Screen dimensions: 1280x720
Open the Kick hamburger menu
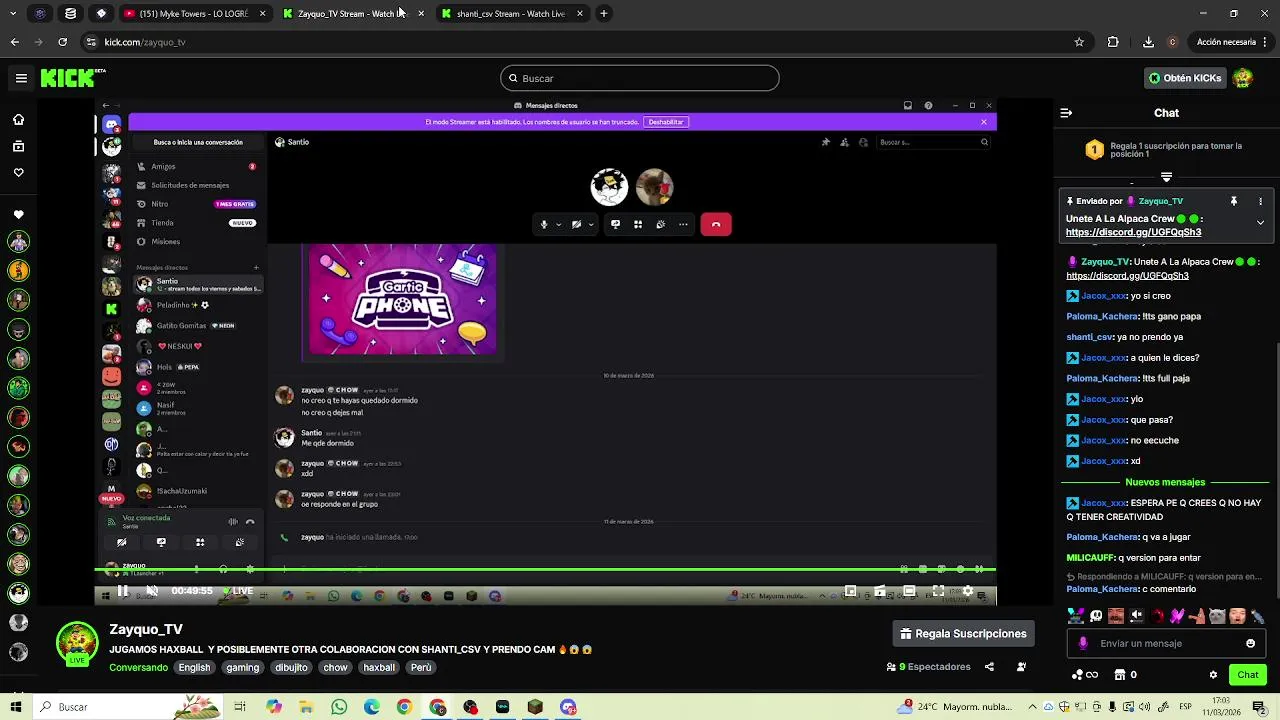coord(21,78)
